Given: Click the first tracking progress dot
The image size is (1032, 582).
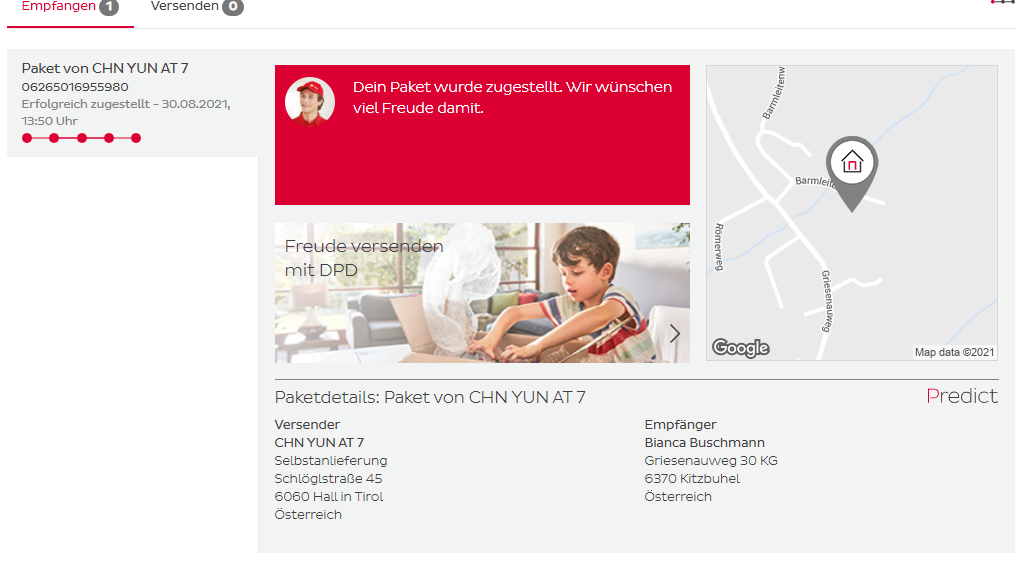Looking at the screenshot, I should [x=27, y=138].
